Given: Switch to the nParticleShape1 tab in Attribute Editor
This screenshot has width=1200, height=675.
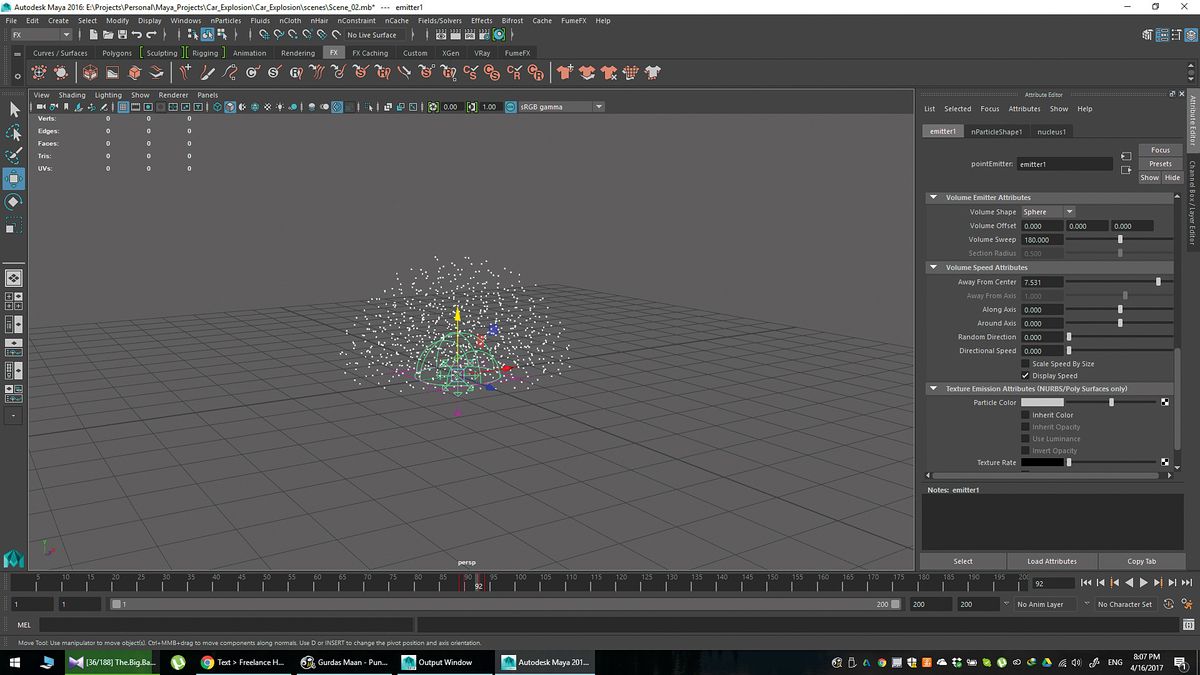Looking at the screenshot, I should click(x=996, y=131).
